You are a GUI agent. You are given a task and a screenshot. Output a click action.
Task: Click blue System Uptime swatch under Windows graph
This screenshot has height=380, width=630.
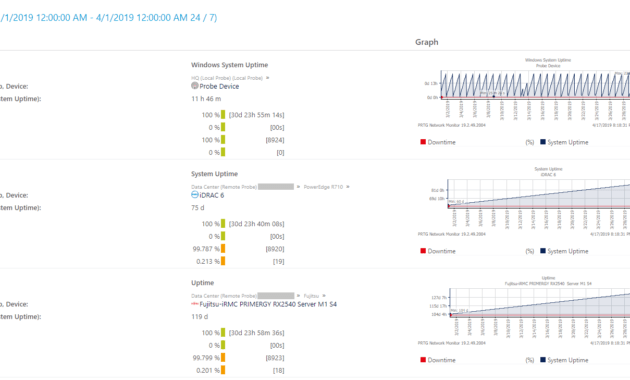543,142
